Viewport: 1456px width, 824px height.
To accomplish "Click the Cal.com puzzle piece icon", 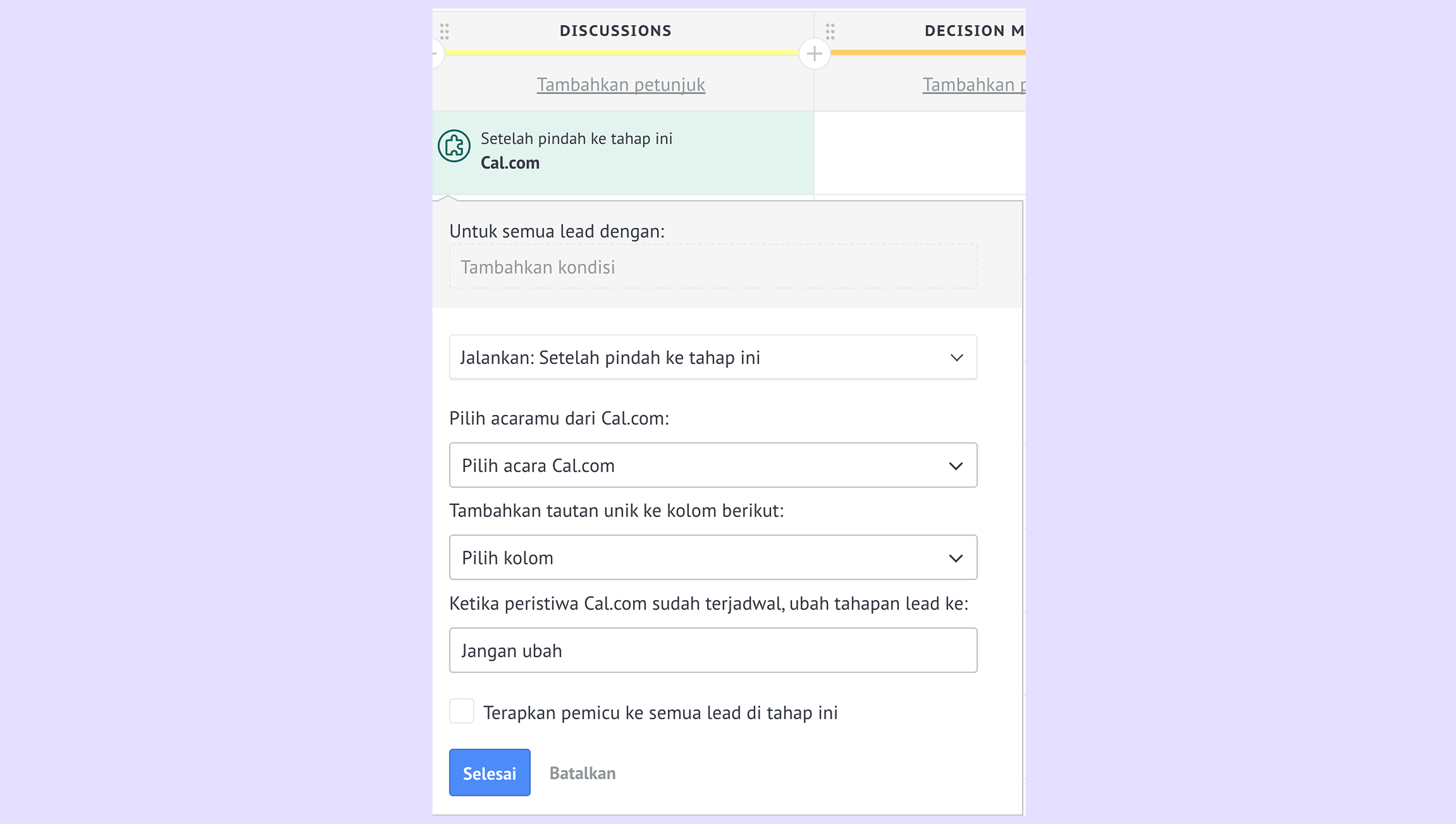I will click(453, 146).
